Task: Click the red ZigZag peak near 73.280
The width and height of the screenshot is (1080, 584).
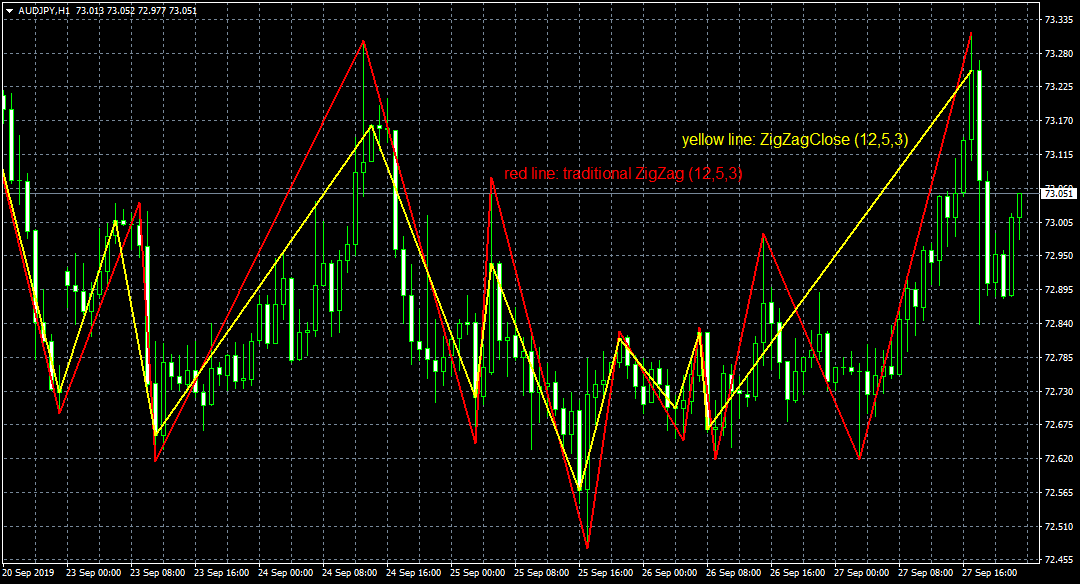Action: click(363, 41)
